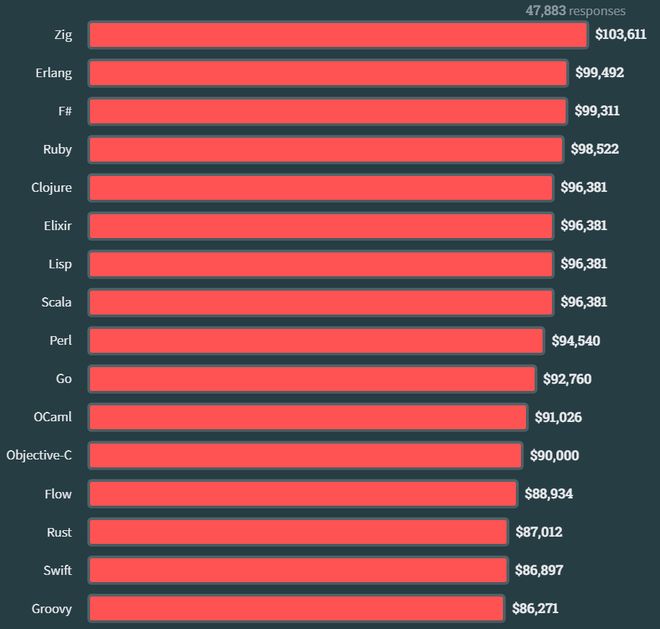Click the Zig salary bar
The height and width of the screenshot is (629, 660).
point(338,35)
